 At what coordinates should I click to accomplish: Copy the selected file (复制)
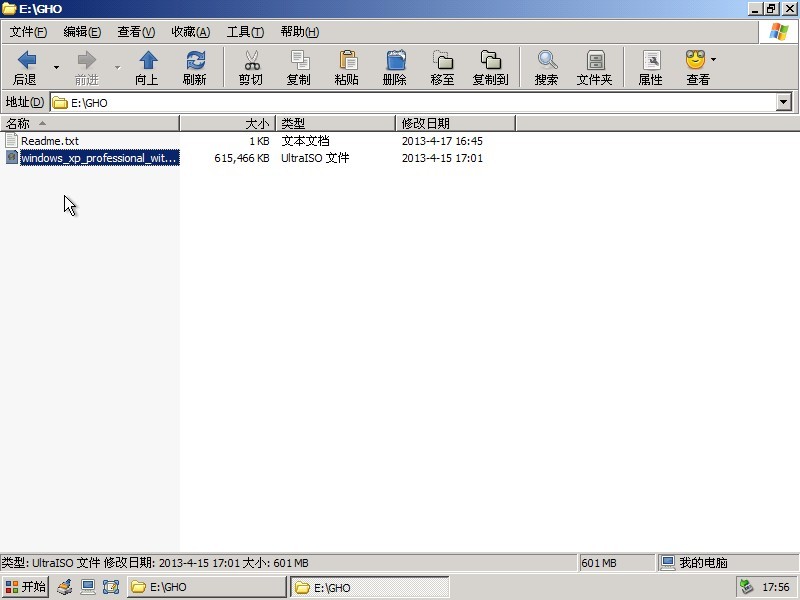[298, 67]
